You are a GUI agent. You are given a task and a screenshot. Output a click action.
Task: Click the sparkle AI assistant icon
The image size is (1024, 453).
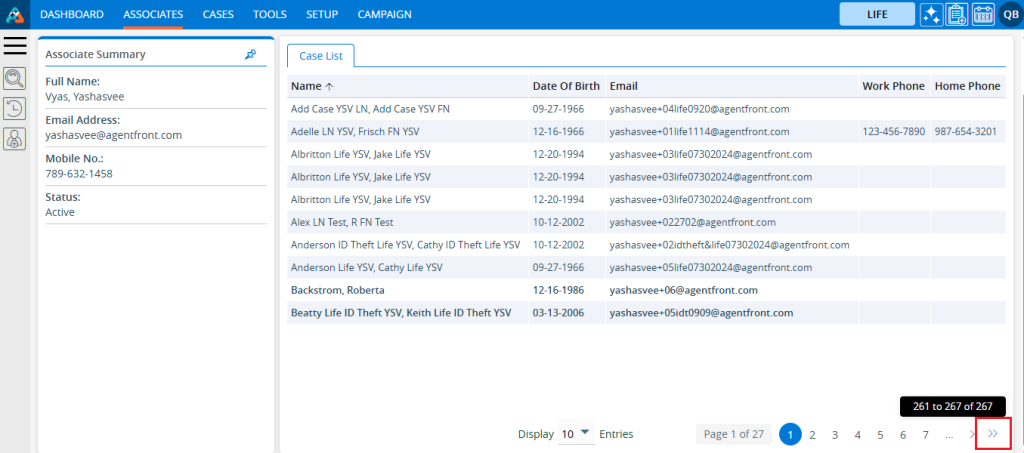click(x=931, y=14)
